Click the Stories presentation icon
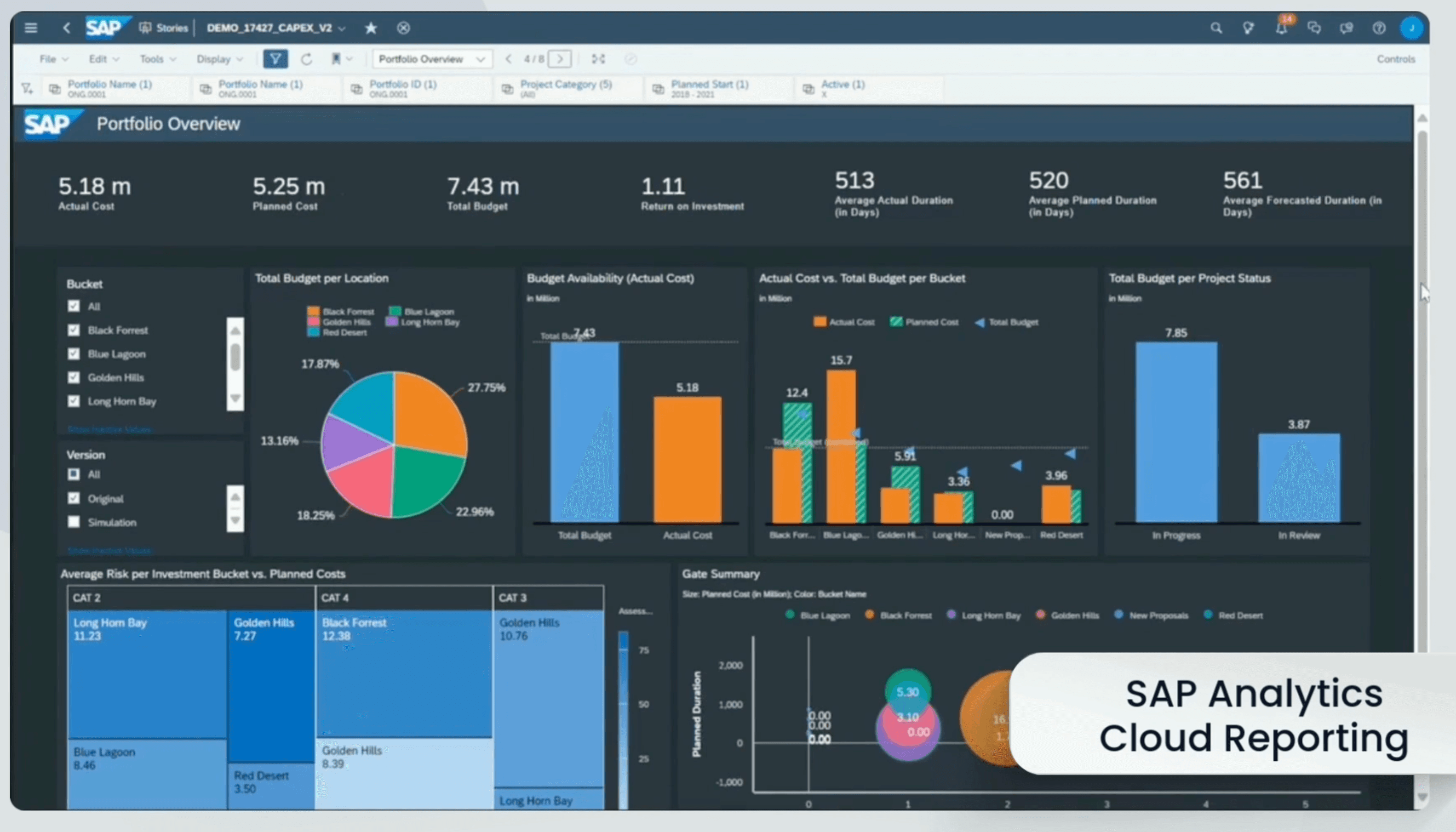 pos(145,28)
